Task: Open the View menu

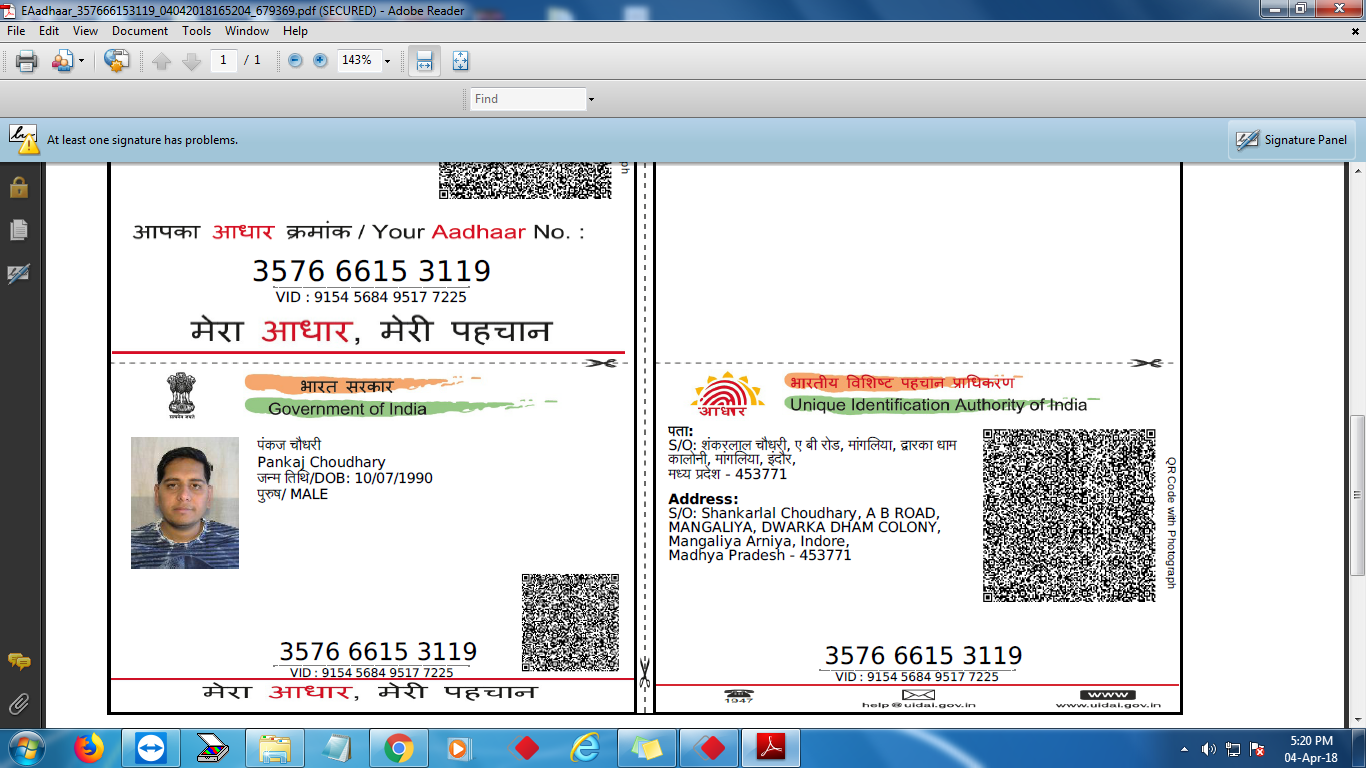Action: (x=85, y=31)
